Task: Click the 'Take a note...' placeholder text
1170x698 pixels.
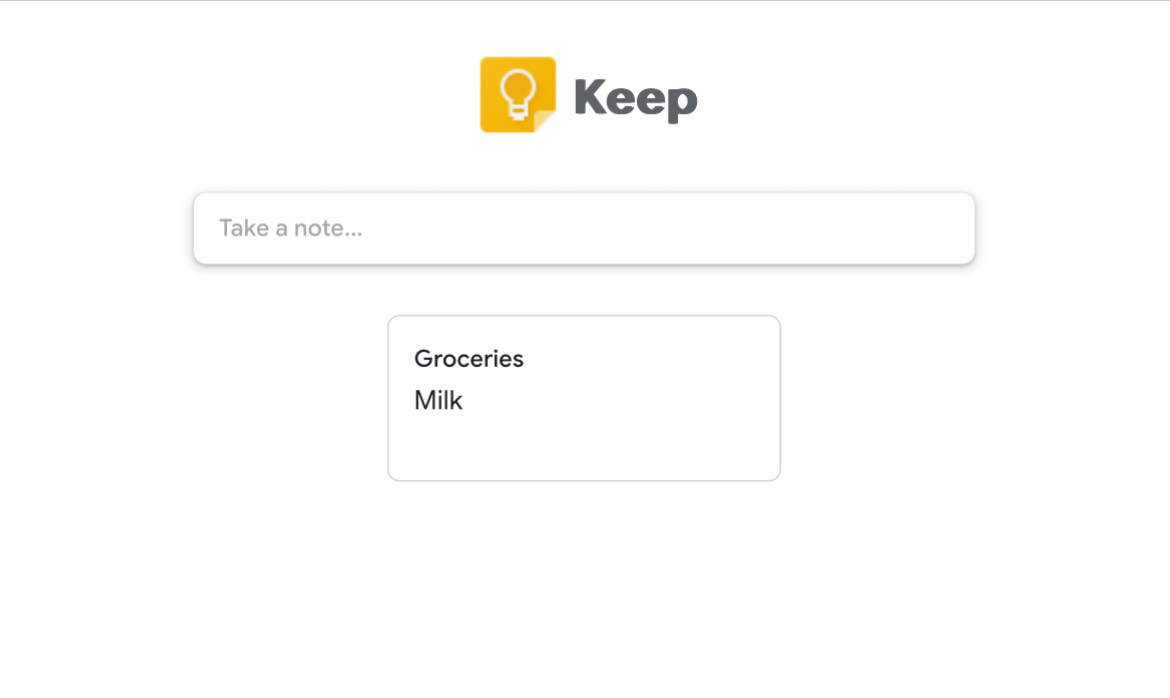Action: click(291, 228)
